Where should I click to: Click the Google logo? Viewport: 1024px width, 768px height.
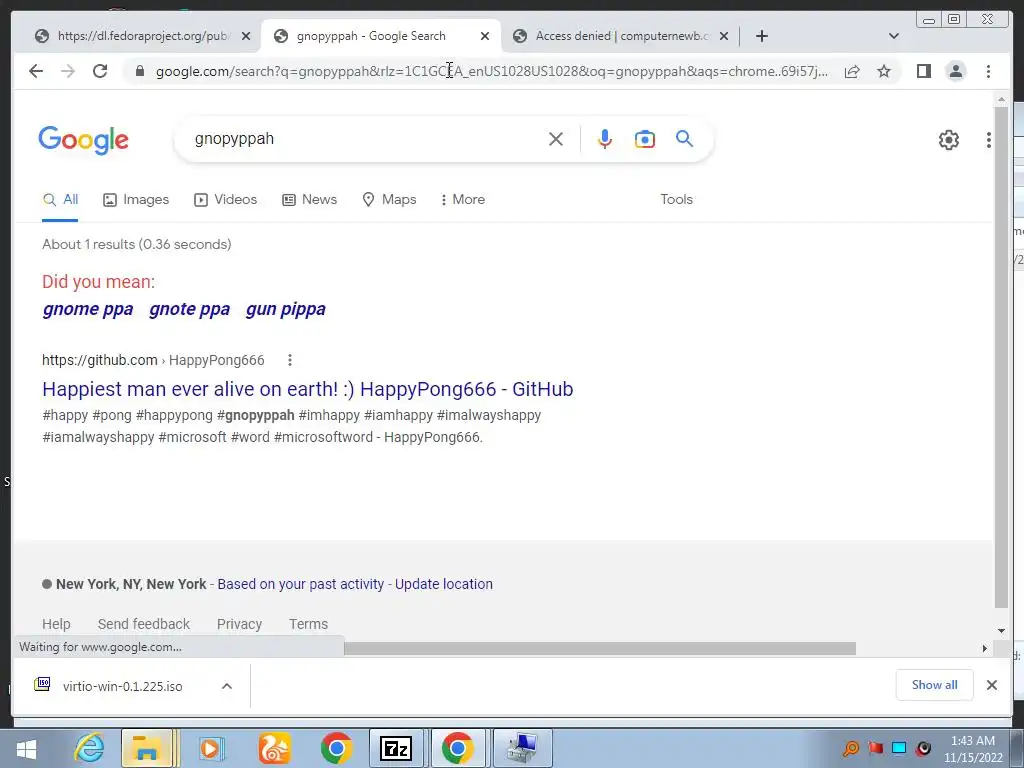(84, 140)
